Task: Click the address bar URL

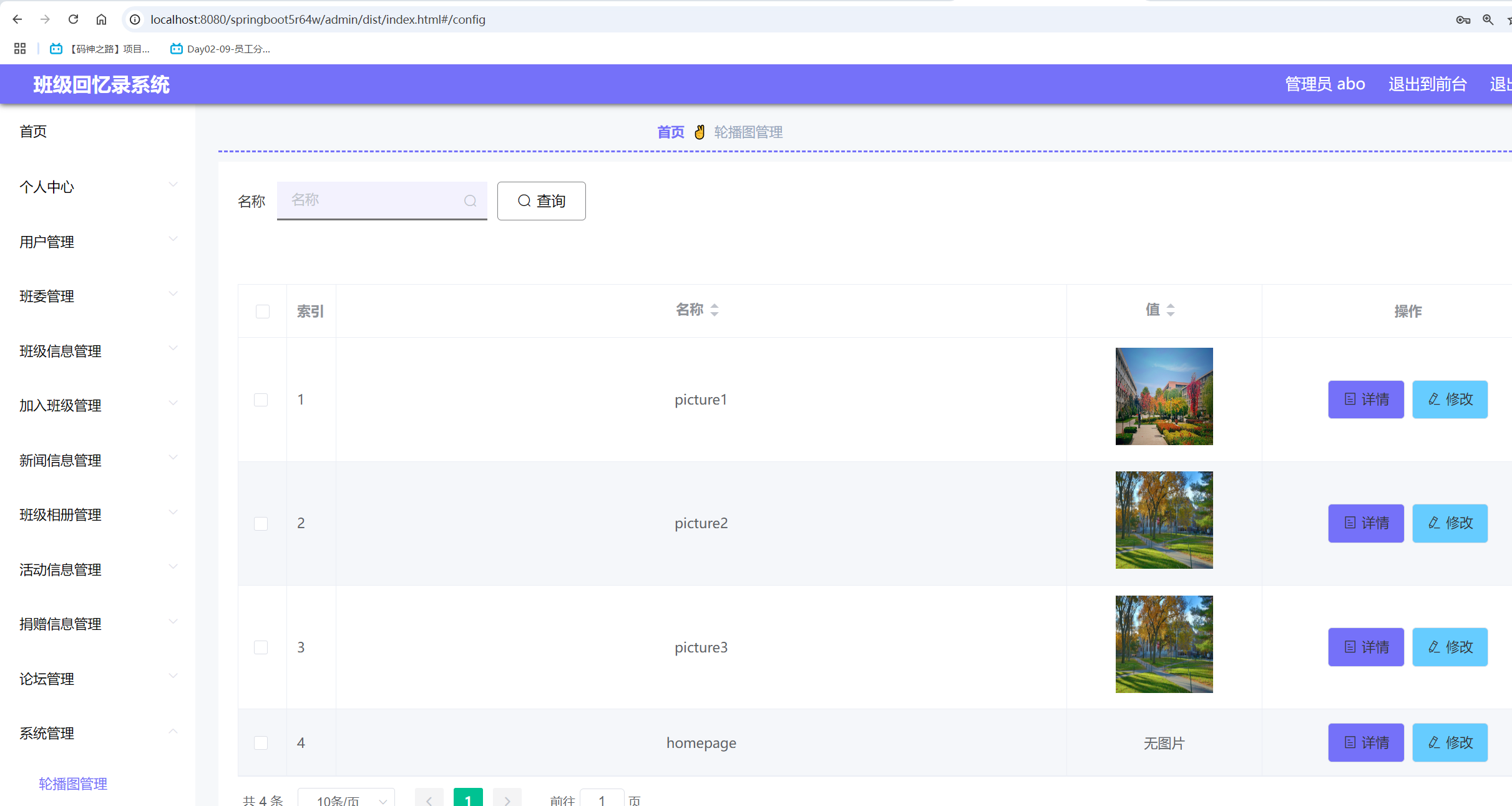Action: point(318,19)
